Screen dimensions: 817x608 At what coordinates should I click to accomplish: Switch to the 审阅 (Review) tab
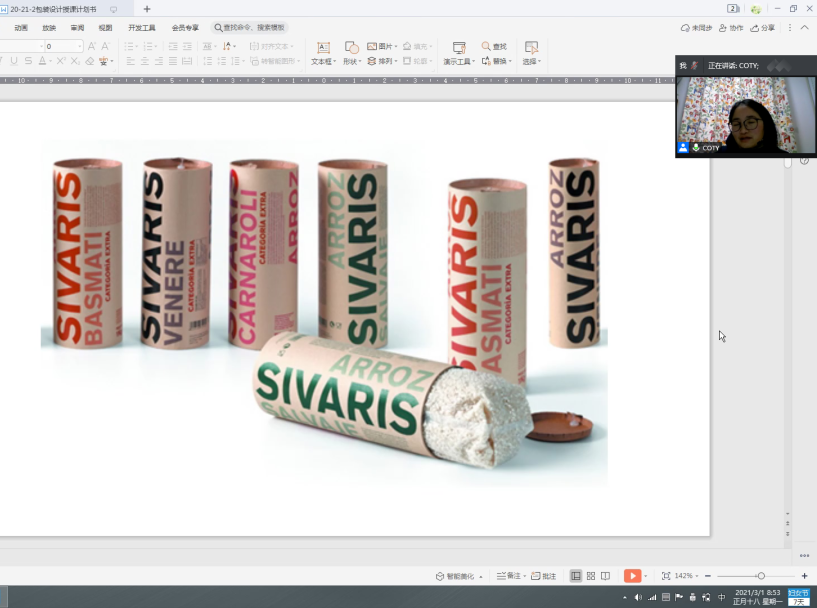[x=77, y=28]
